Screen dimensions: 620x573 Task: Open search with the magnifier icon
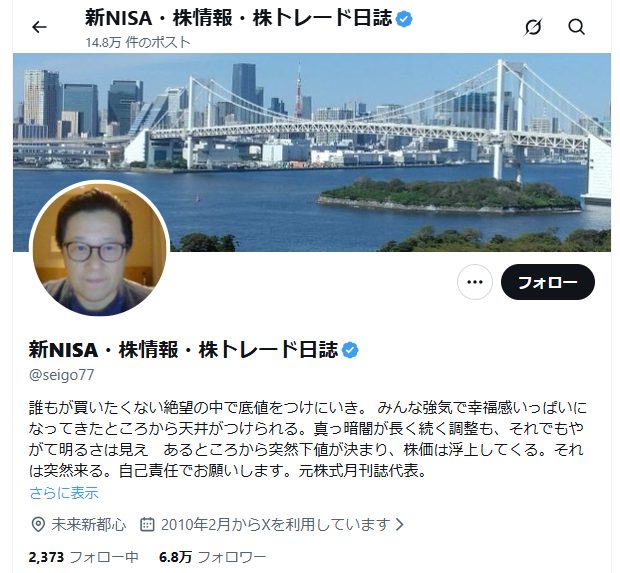576,27
